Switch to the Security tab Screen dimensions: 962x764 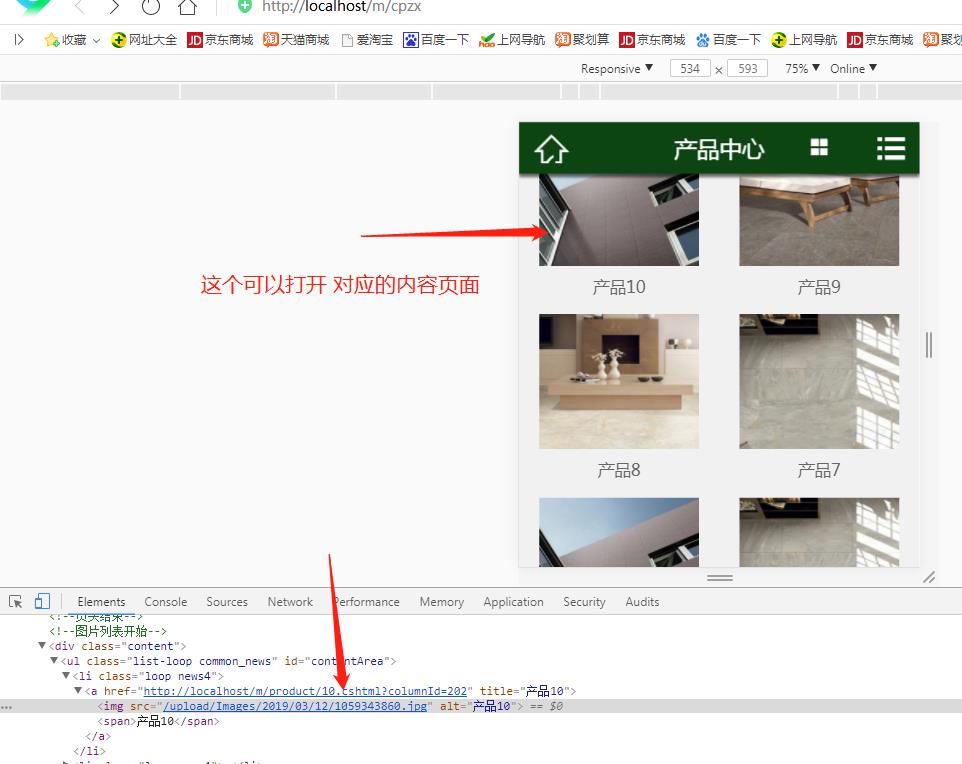click(584, 602)
